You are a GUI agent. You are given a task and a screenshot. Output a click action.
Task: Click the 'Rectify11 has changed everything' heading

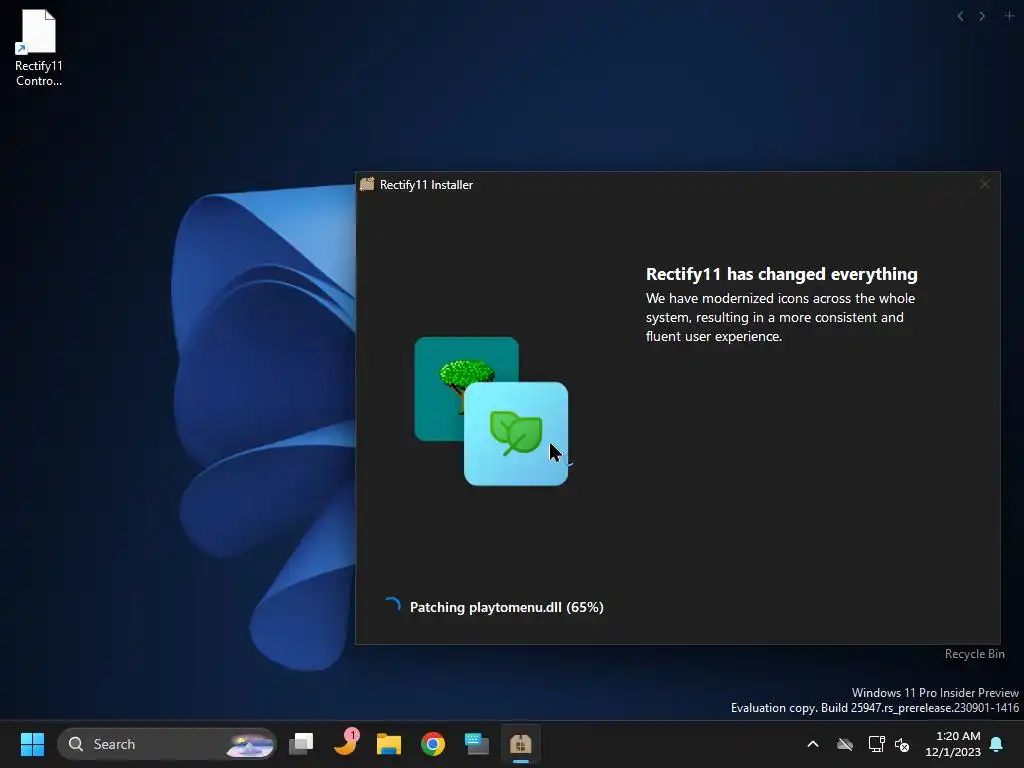(x=782, y=274)
